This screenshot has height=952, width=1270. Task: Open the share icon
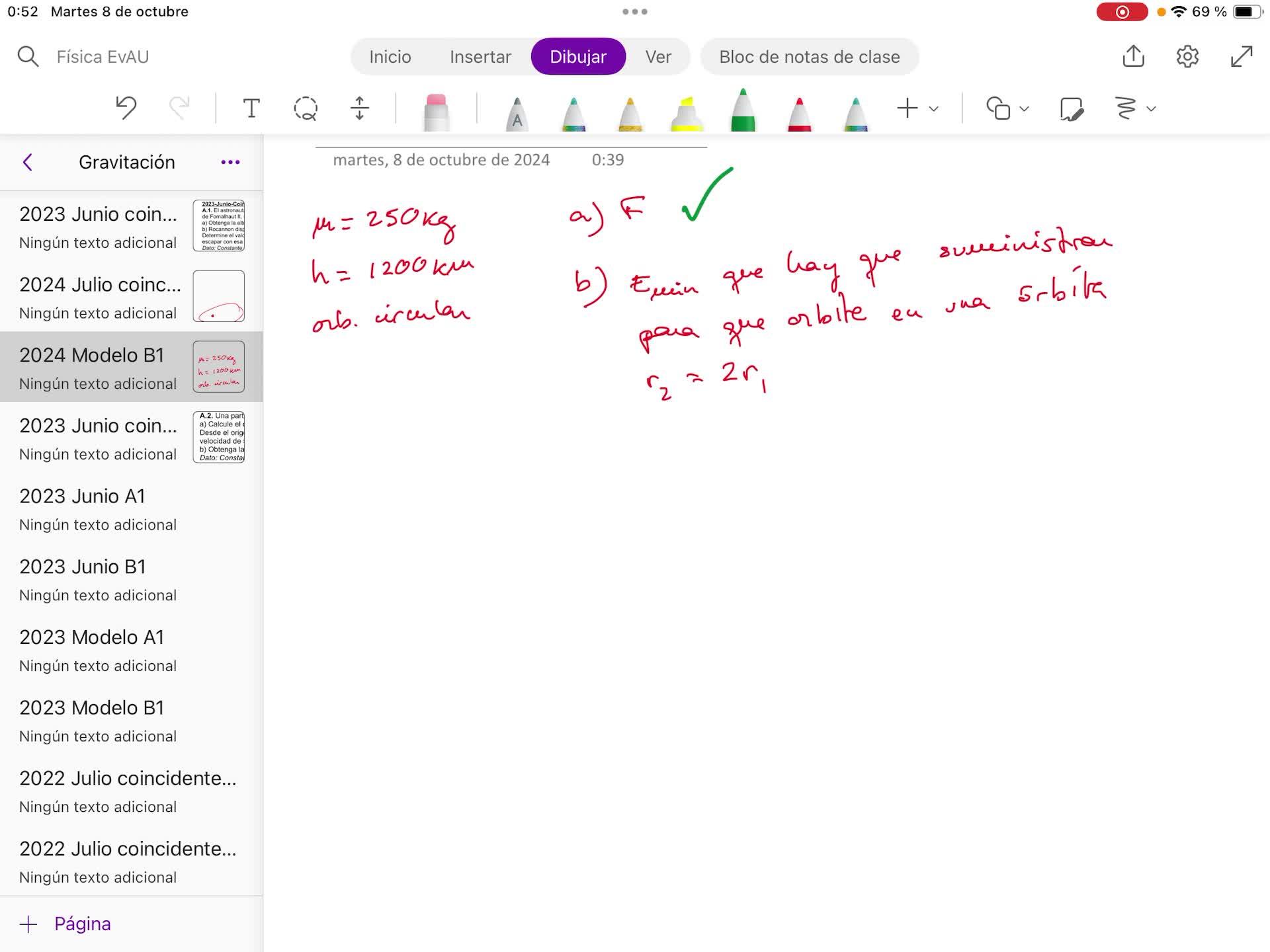pyautogui.click(x=1133, y=57)
